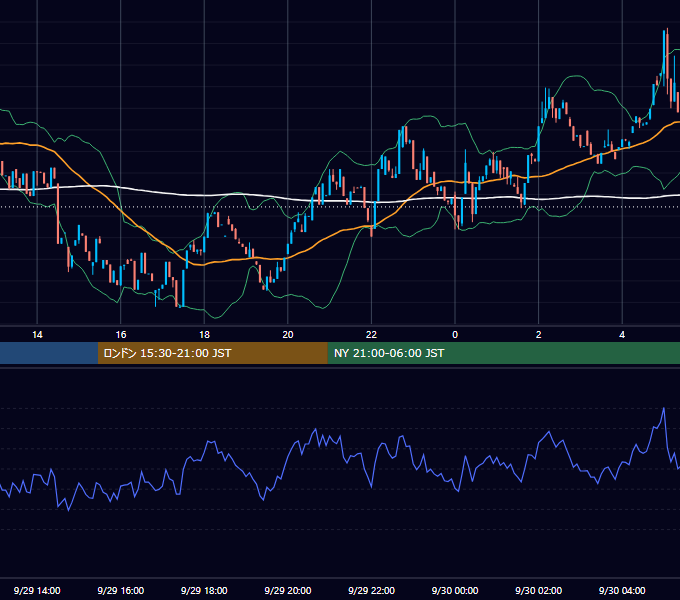Click the 9/30 02:00 time label

point(538,590)
